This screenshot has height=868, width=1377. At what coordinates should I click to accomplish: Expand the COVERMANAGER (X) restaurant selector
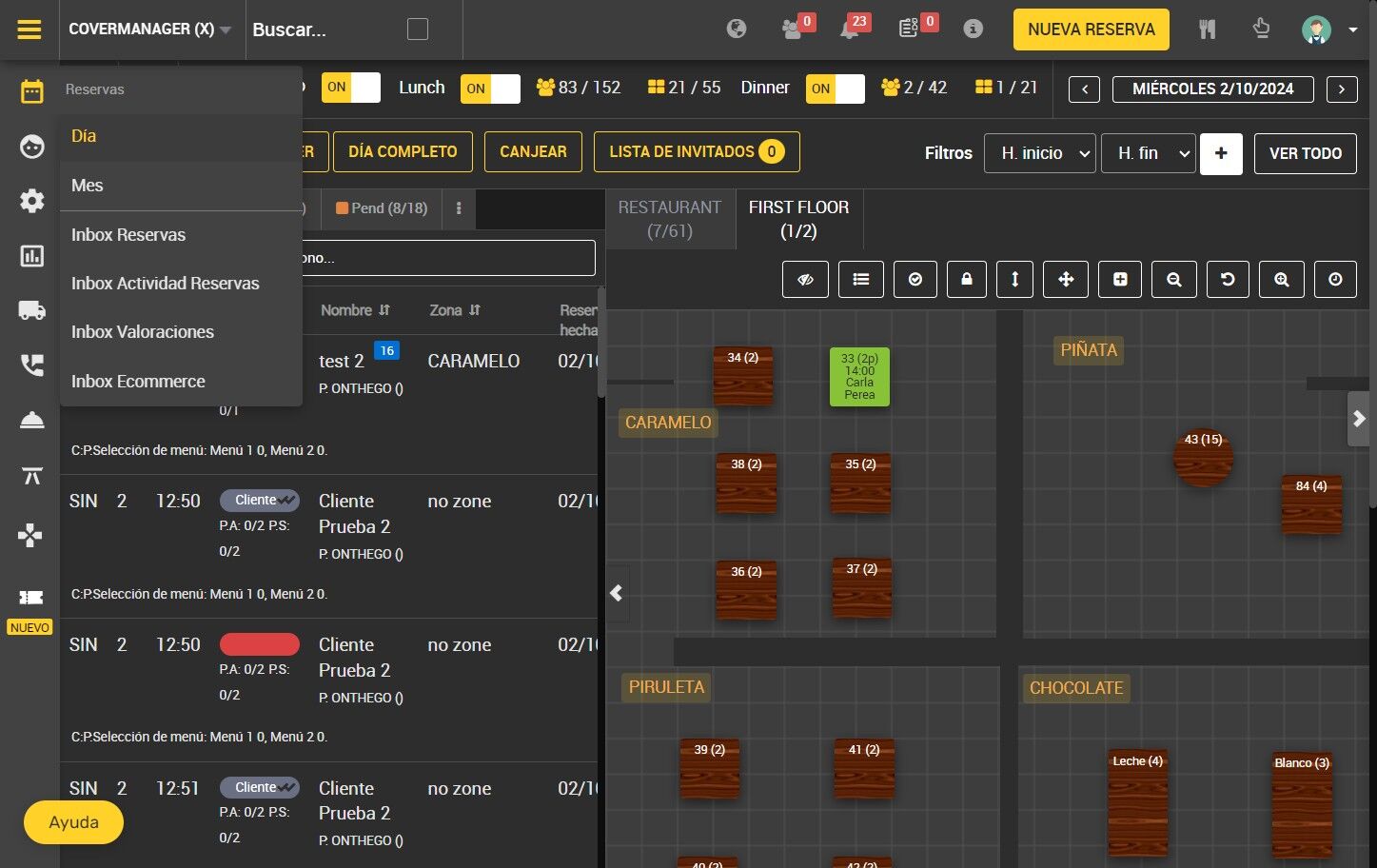tap(150, 30)
